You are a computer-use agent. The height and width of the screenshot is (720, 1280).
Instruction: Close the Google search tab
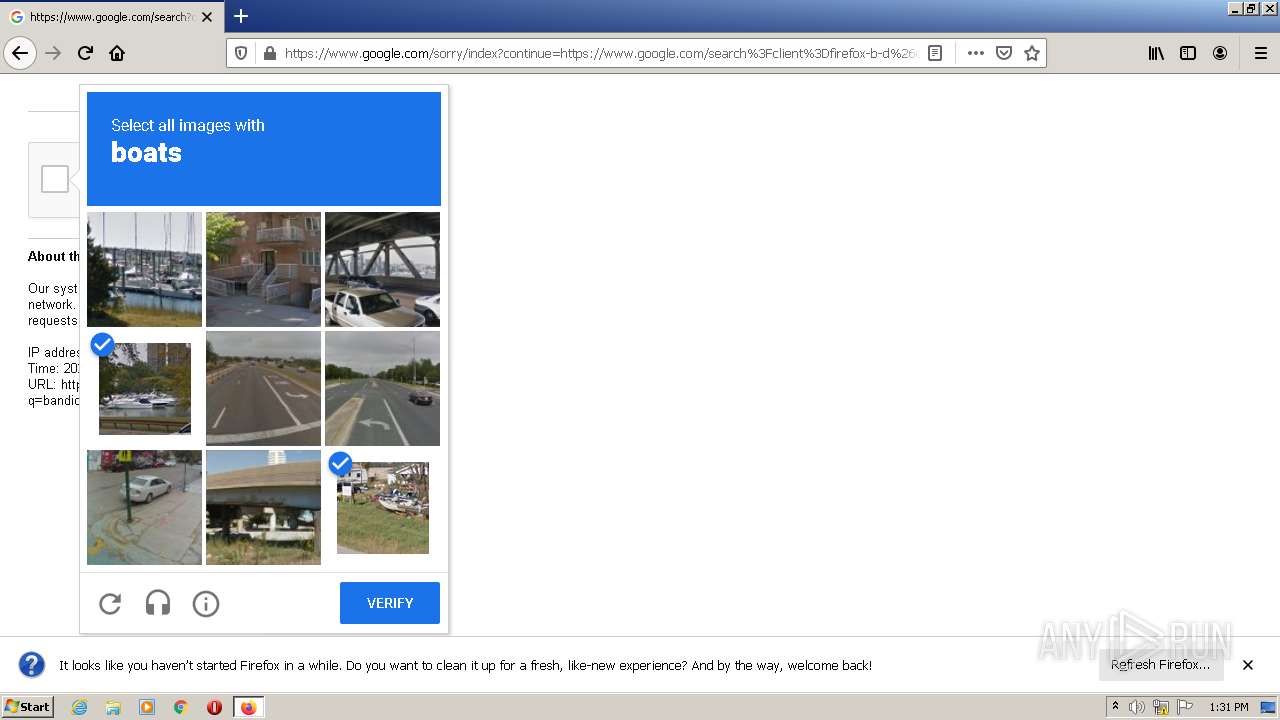click(207, 17)
